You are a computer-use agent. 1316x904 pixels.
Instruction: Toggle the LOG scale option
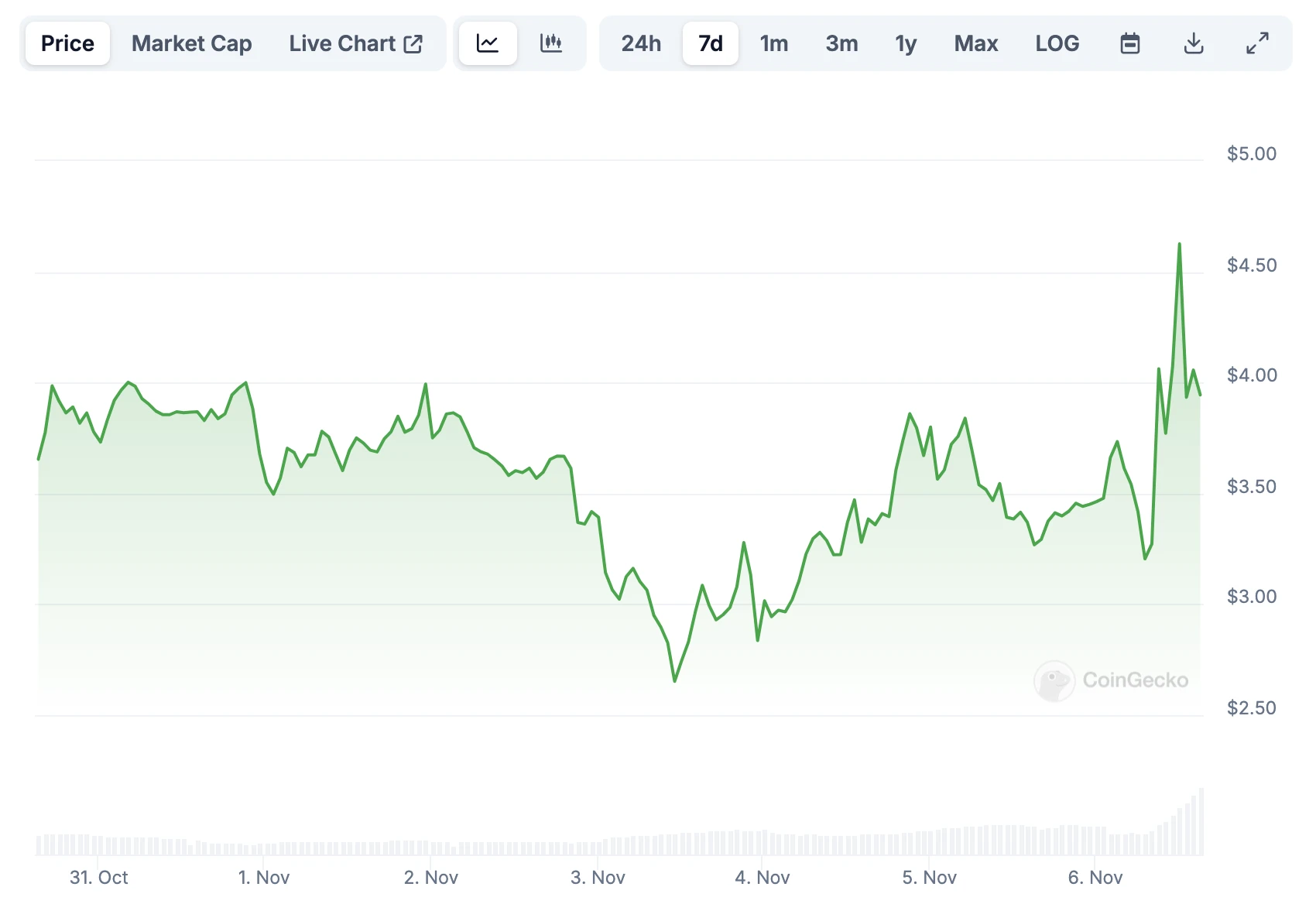pyautogui.click(x=1057, y=43)
